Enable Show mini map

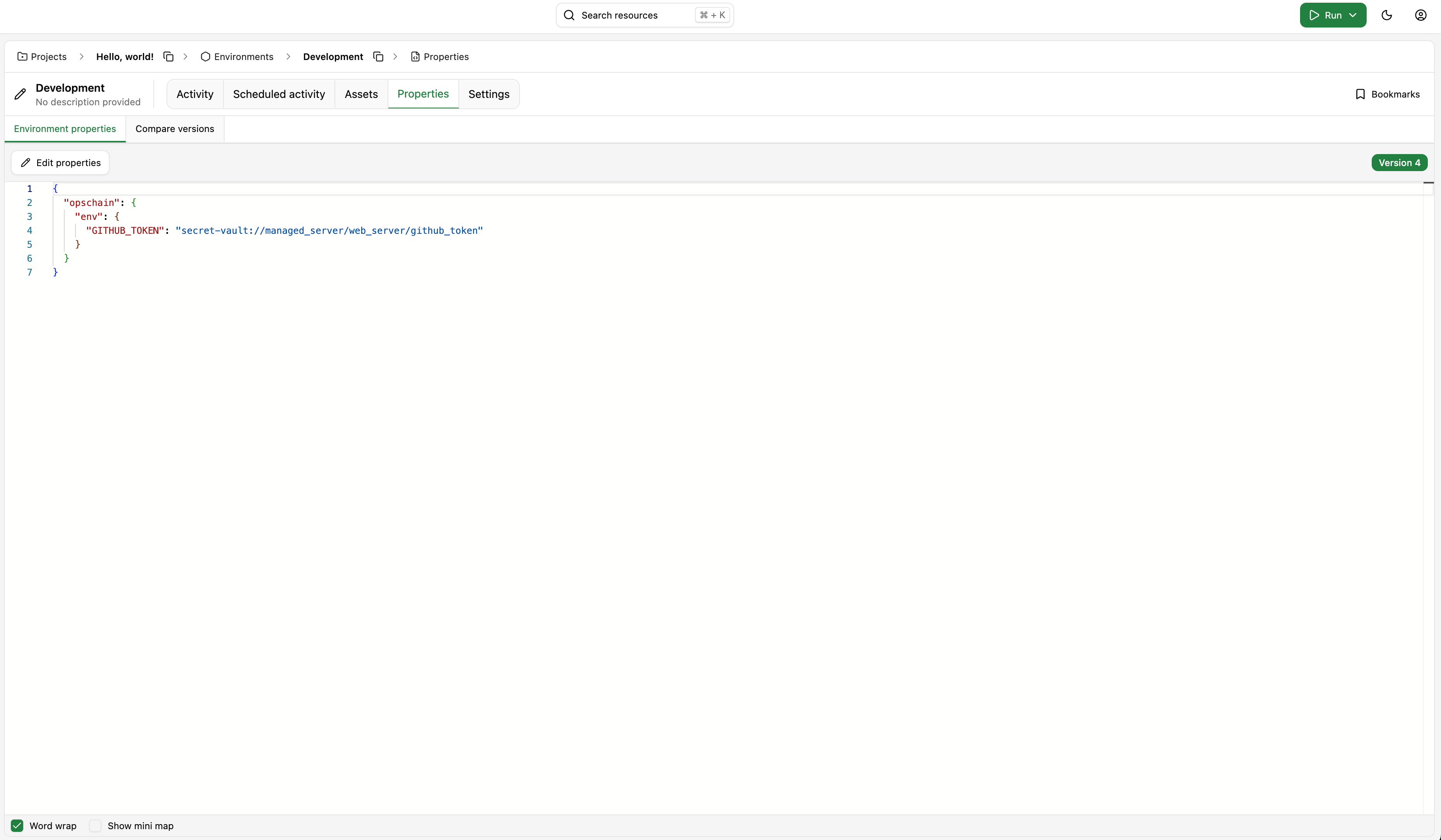pyautogui.click(x=95, y=826)
